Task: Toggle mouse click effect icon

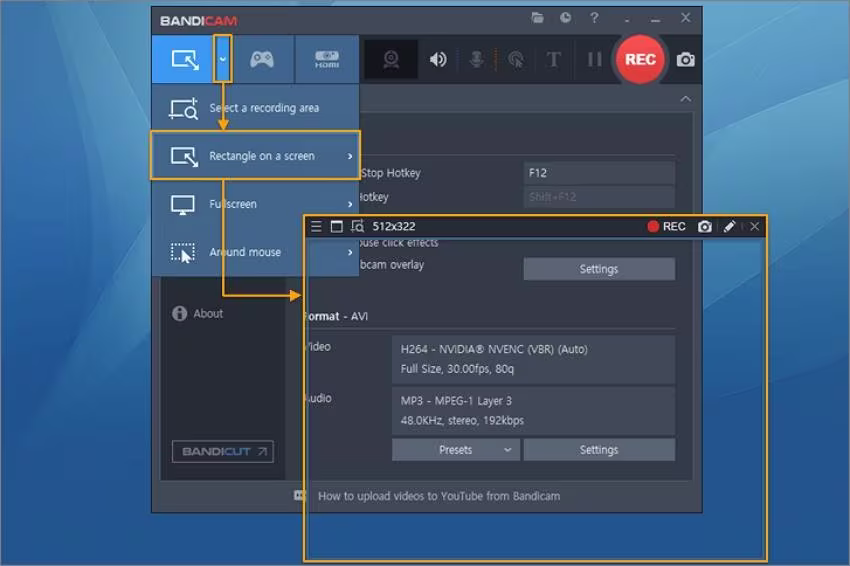Action: pyautogui.click(x=516, y=59)
